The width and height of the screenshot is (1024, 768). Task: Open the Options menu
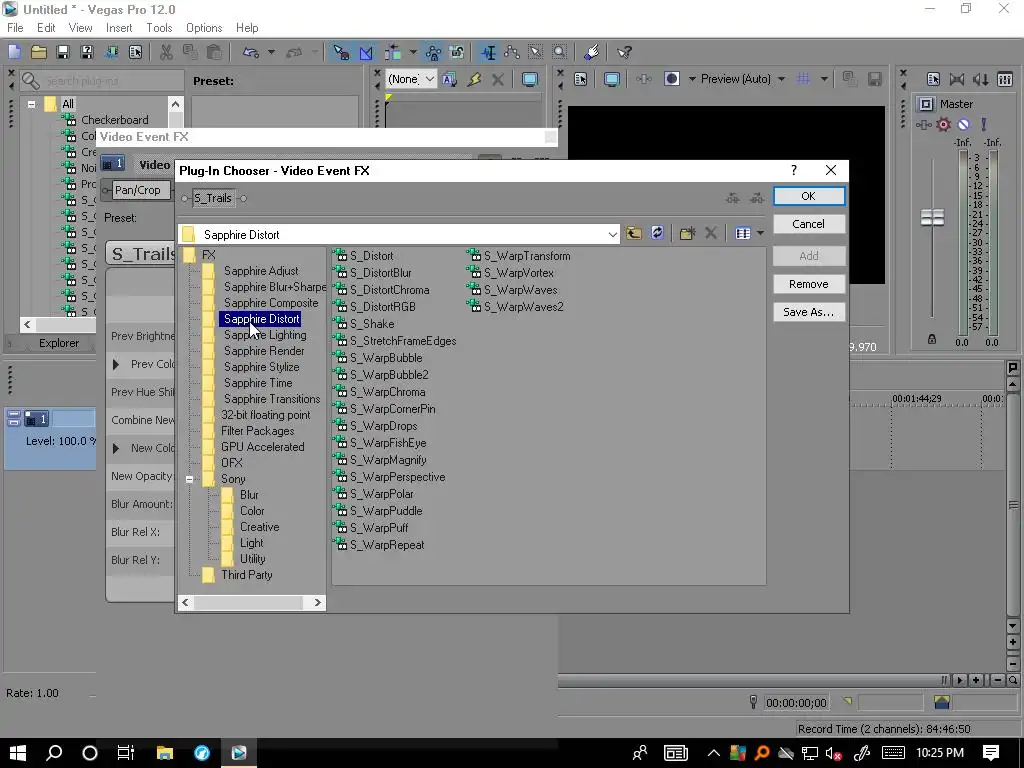(x=204, y=27)
